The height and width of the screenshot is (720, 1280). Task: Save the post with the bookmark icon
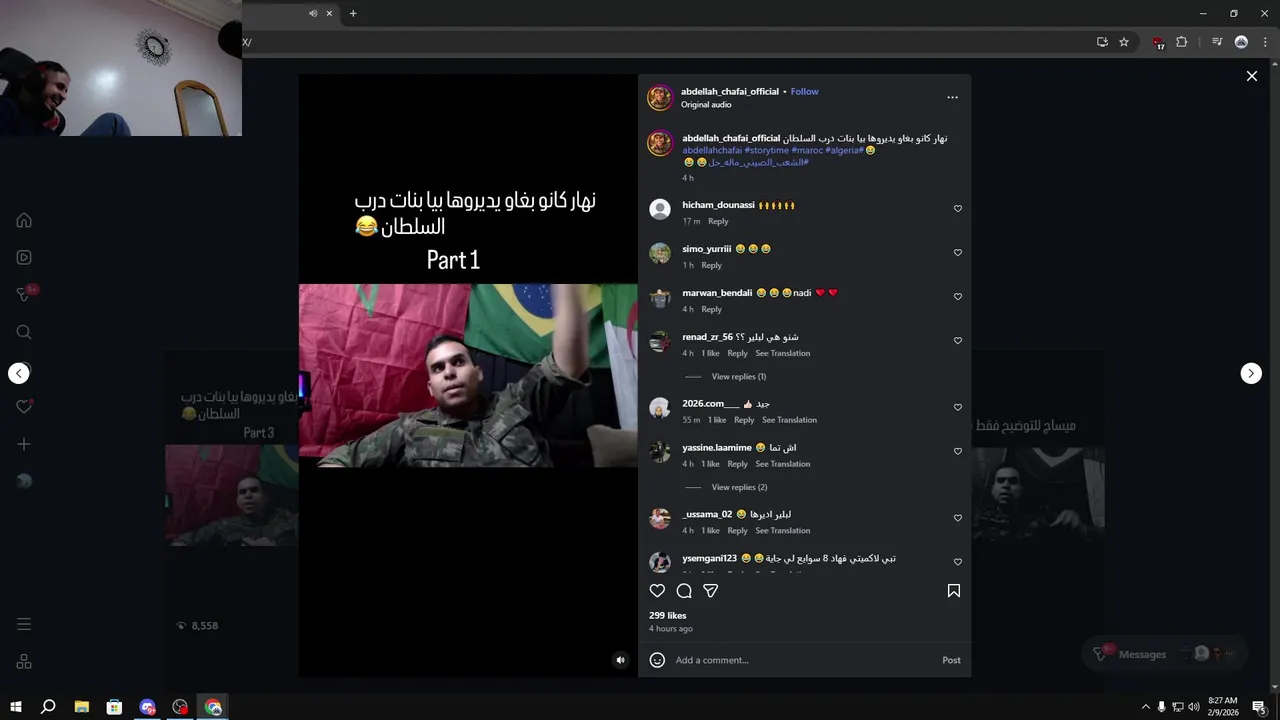954,591
